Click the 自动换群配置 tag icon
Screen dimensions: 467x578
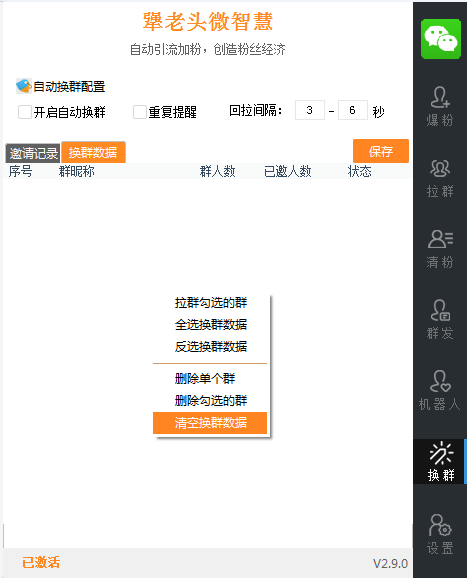click(x=23, y=86)
